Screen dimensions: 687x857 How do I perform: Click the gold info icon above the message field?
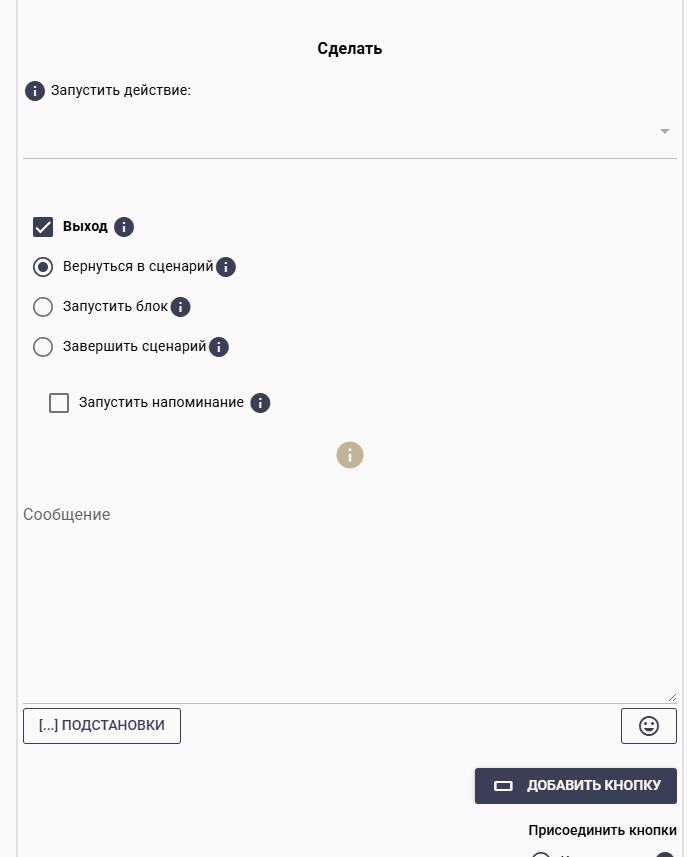[349, 454]
